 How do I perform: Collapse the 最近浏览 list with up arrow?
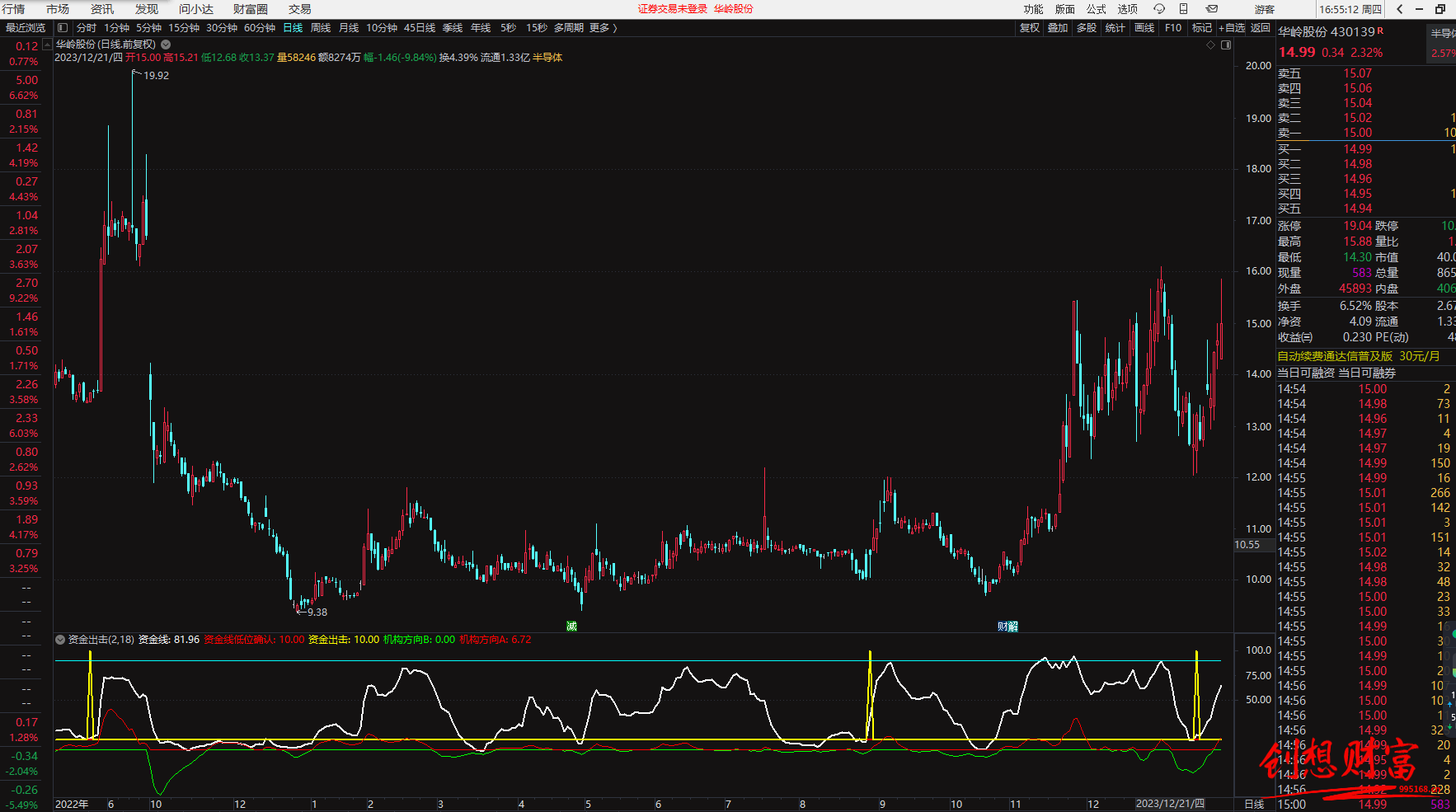[x=47, y=45]
